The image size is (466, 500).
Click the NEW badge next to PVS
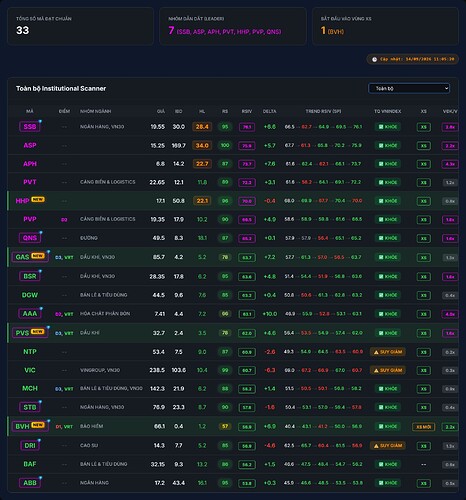38,332
